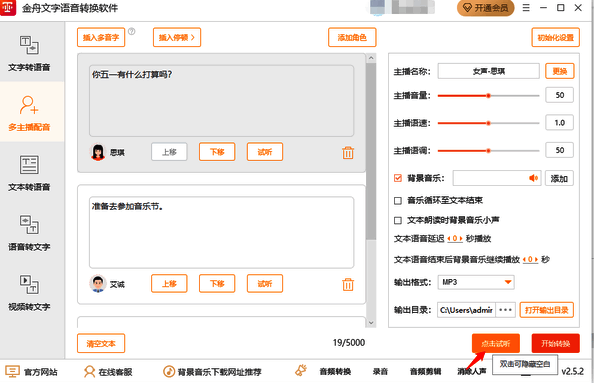
Task: Adjust the 主播语速 slider
Action: click(x=488, y=123)
